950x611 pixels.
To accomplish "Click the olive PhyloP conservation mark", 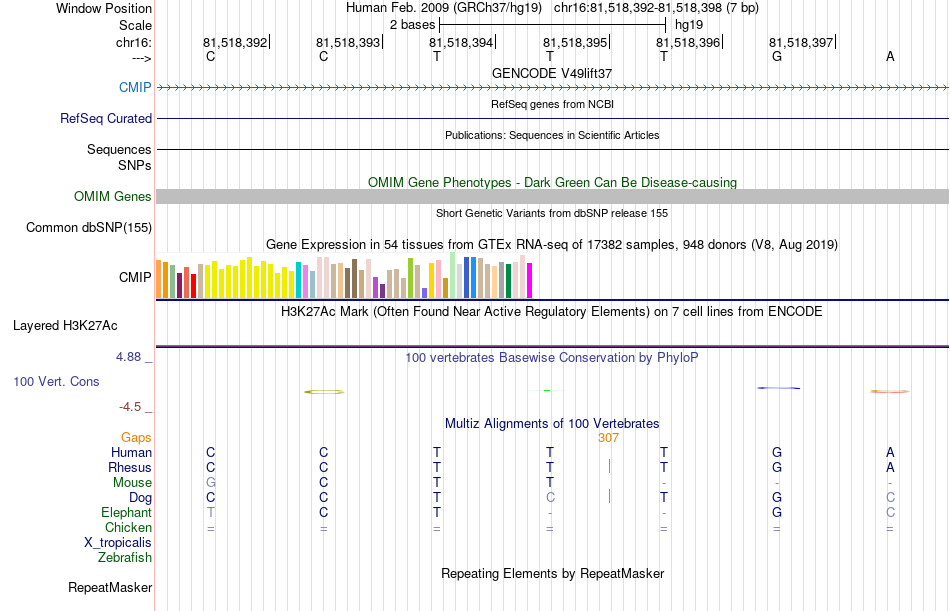I will [x=324, y=392].
